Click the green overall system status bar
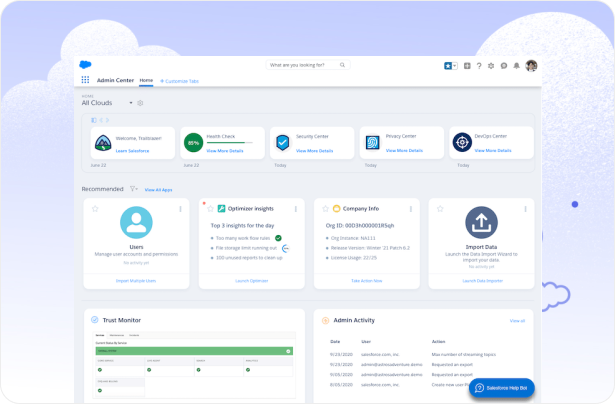Image resolution: width=615 pixels, height=404 pixels. pyautogui.click(x=194, y=351)
